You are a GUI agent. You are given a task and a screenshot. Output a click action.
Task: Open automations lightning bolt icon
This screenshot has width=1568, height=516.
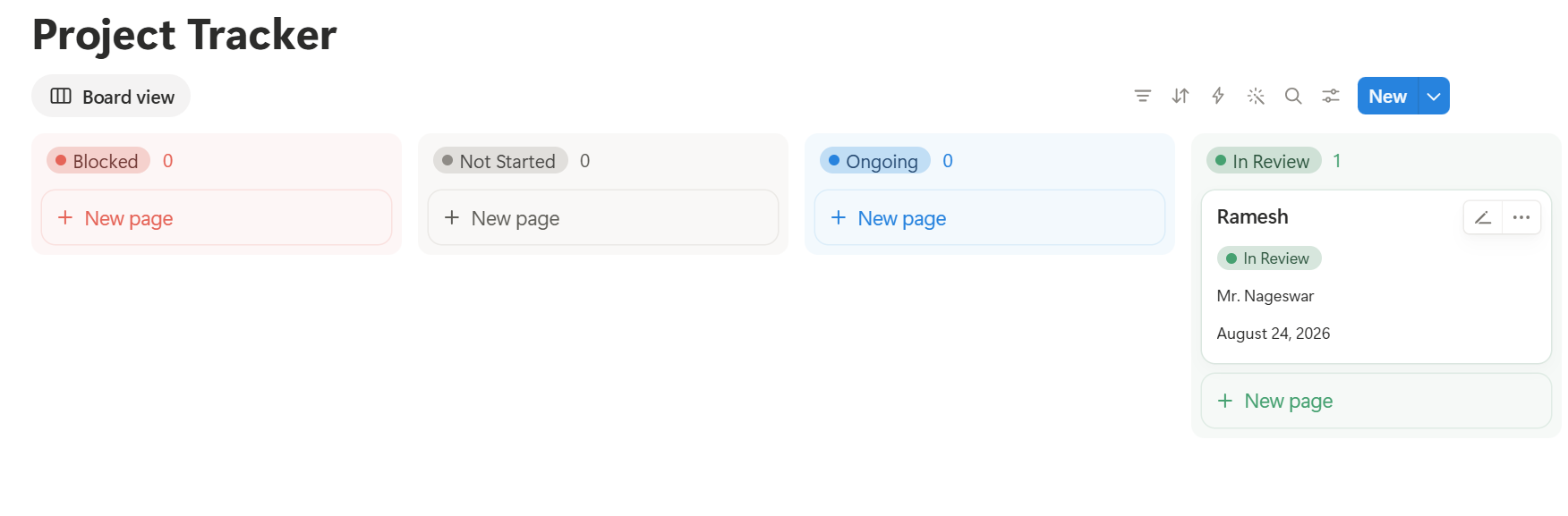(x=1218, y=96)
